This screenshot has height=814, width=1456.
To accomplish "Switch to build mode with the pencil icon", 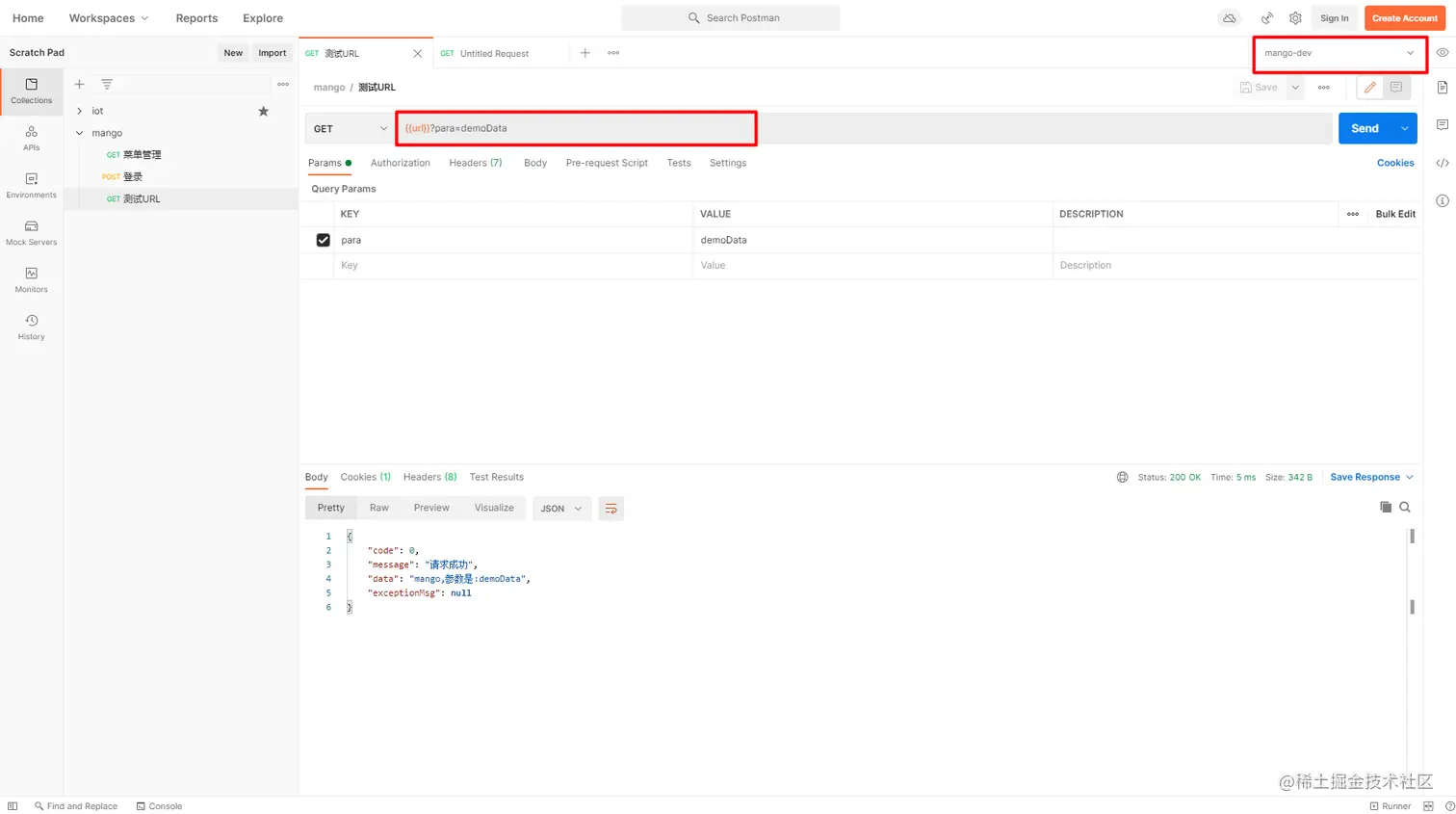I will pyautogui.click(x=1369, y=88).
